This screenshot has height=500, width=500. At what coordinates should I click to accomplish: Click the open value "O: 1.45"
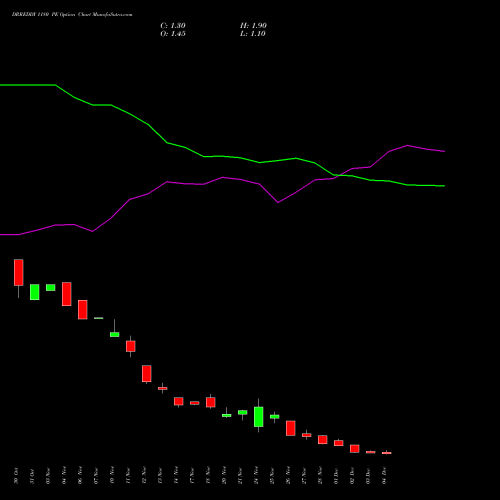click(x=173, y=34)
